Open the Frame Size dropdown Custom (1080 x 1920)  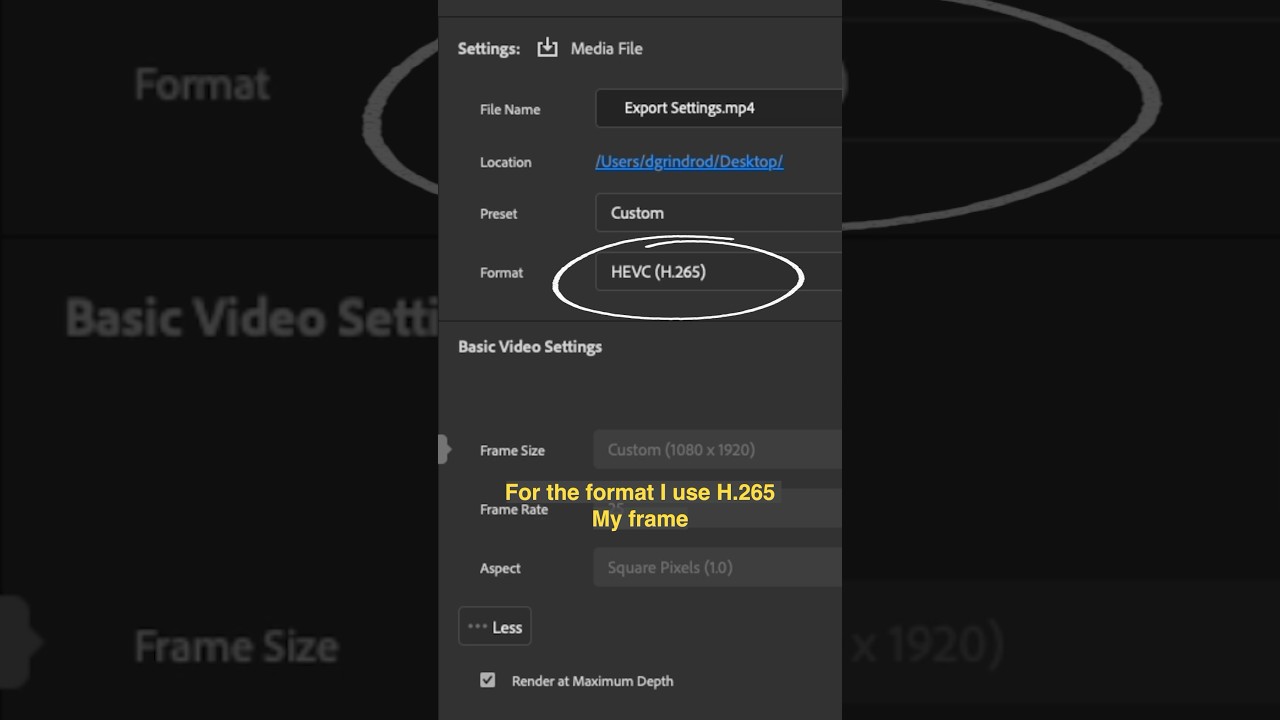click(718, 450)
